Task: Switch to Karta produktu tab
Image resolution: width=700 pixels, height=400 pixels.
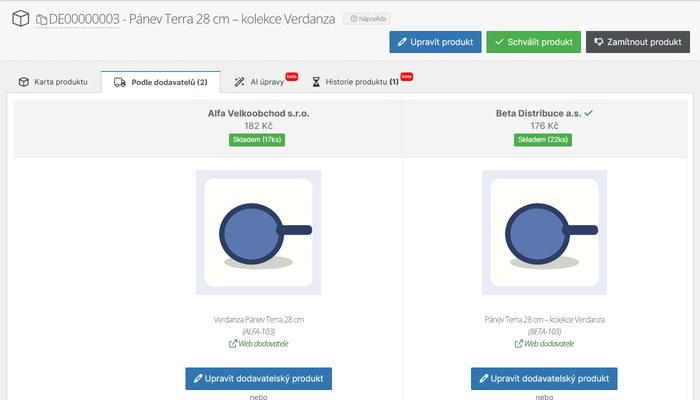Action: coord(53,82)
